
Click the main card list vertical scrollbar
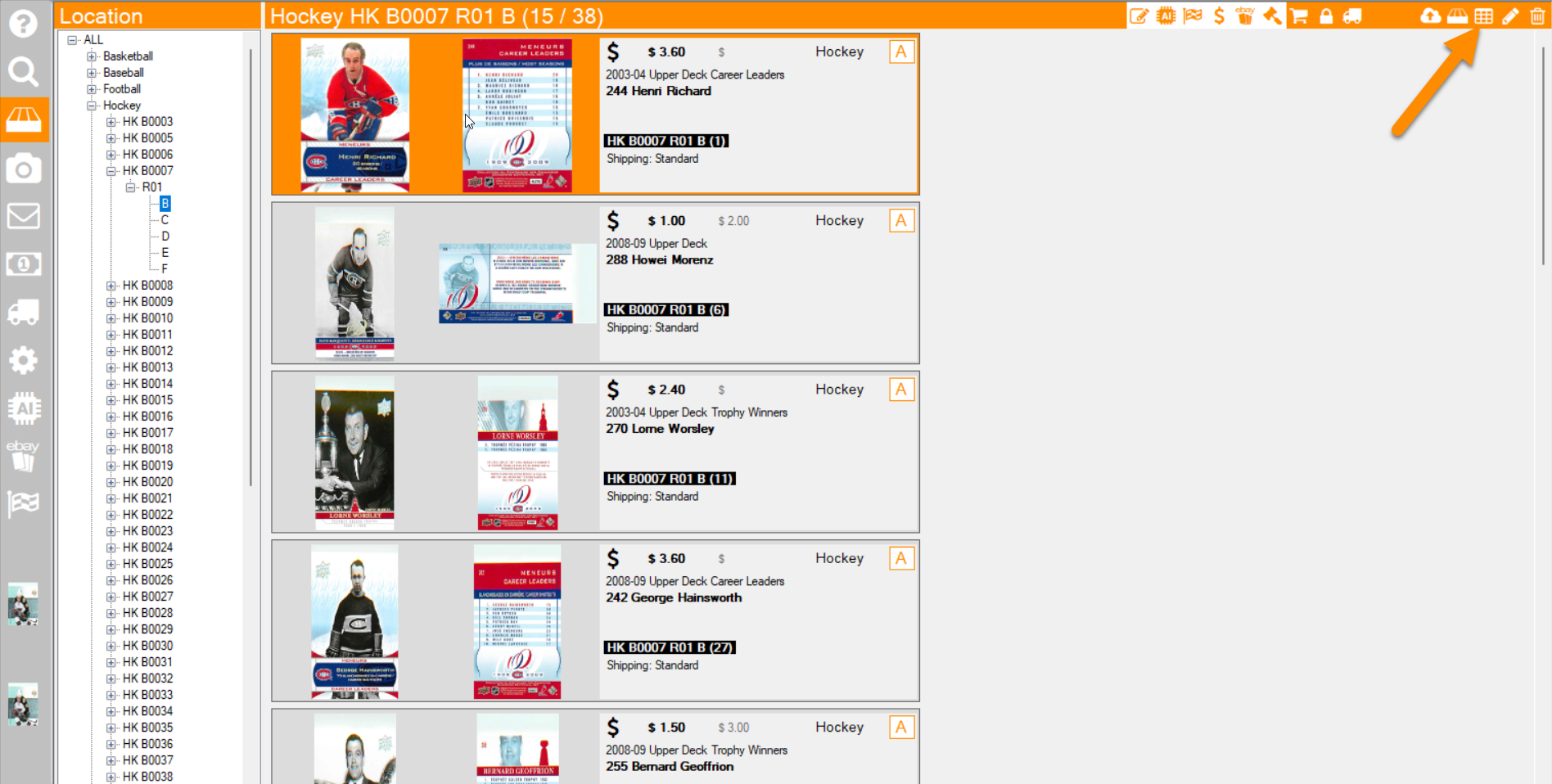click(1543, 155)
